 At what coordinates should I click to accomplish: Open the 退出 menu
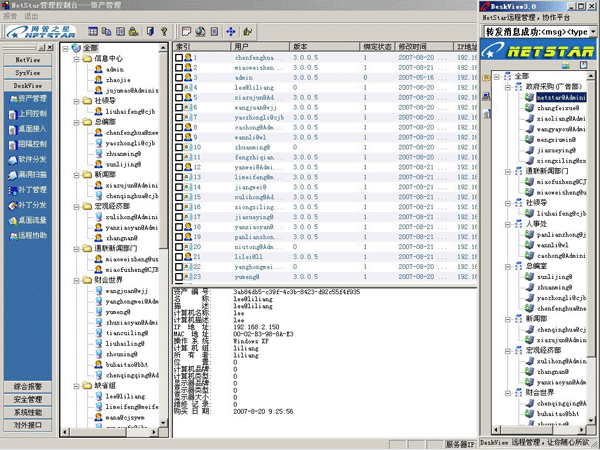pyautogui.click(x=31, y=16)
